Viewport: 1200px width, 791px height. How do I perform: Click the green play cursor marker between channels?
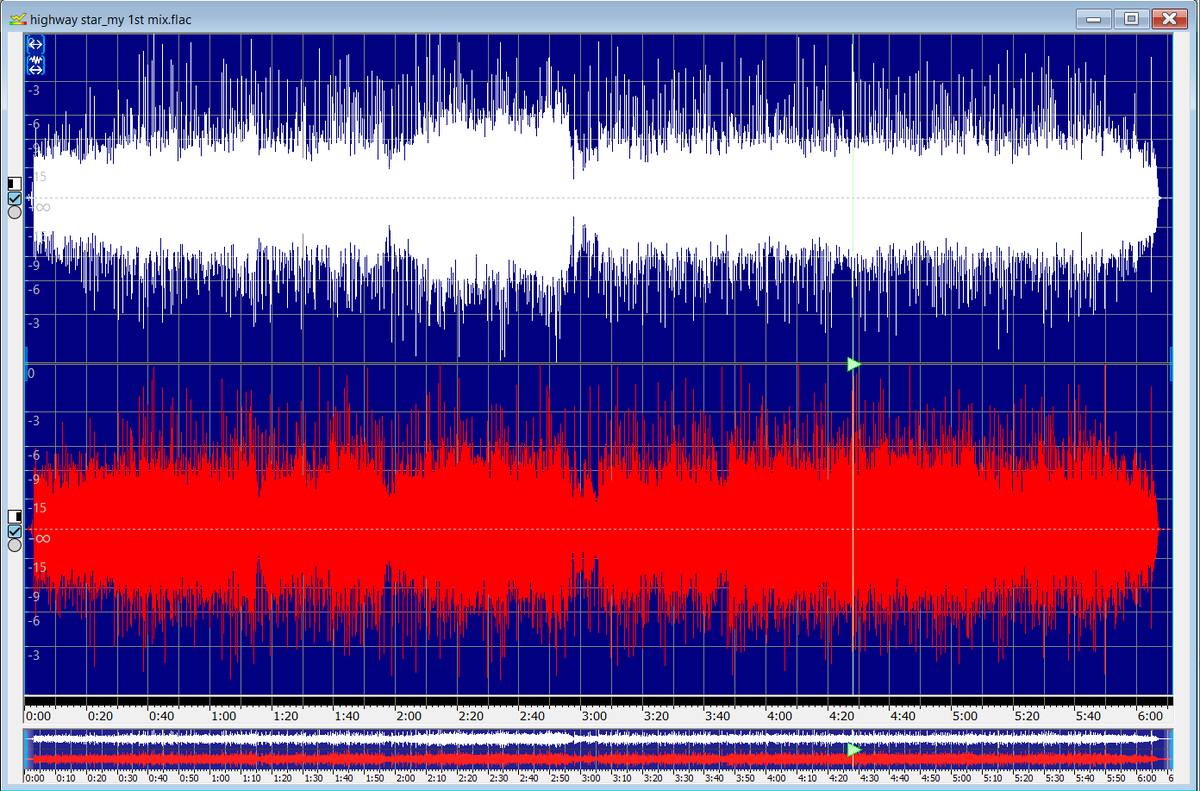[x=853, y=364]
